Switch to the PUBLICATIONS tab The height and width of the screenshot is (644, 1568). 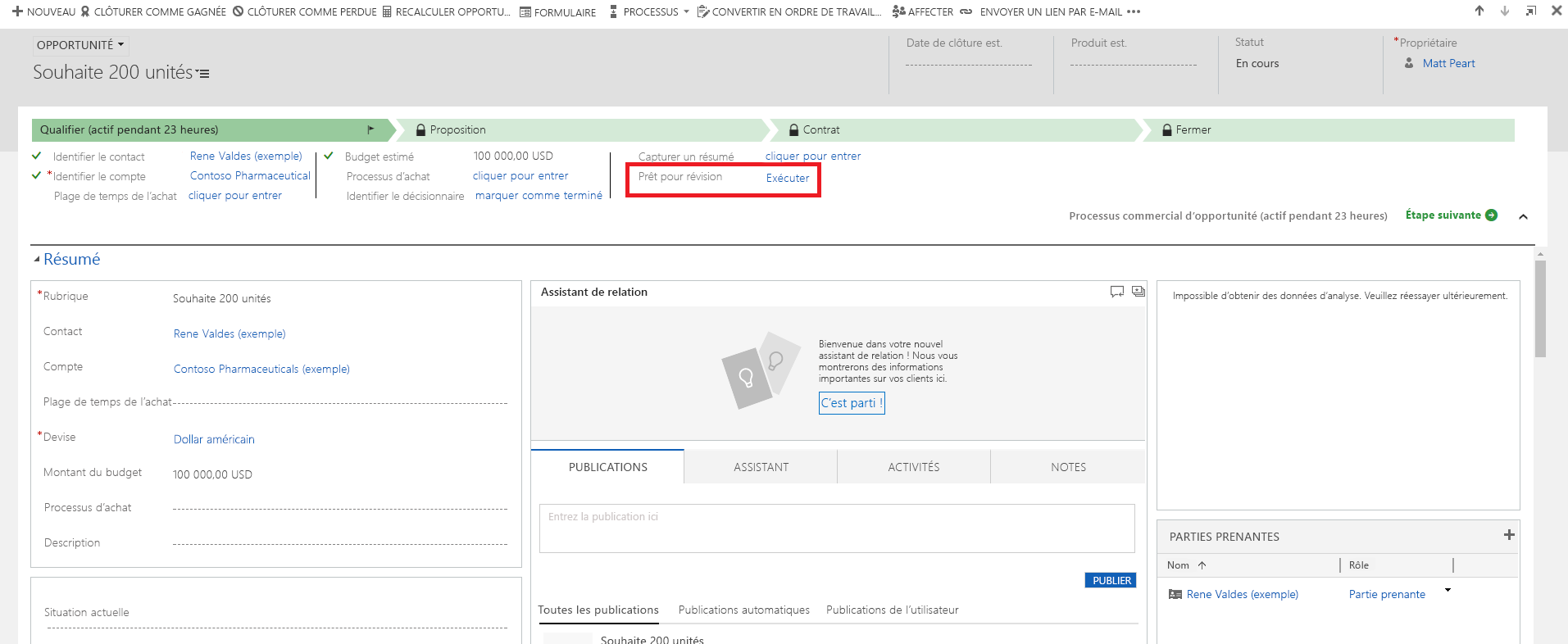[x=607, y=467]
